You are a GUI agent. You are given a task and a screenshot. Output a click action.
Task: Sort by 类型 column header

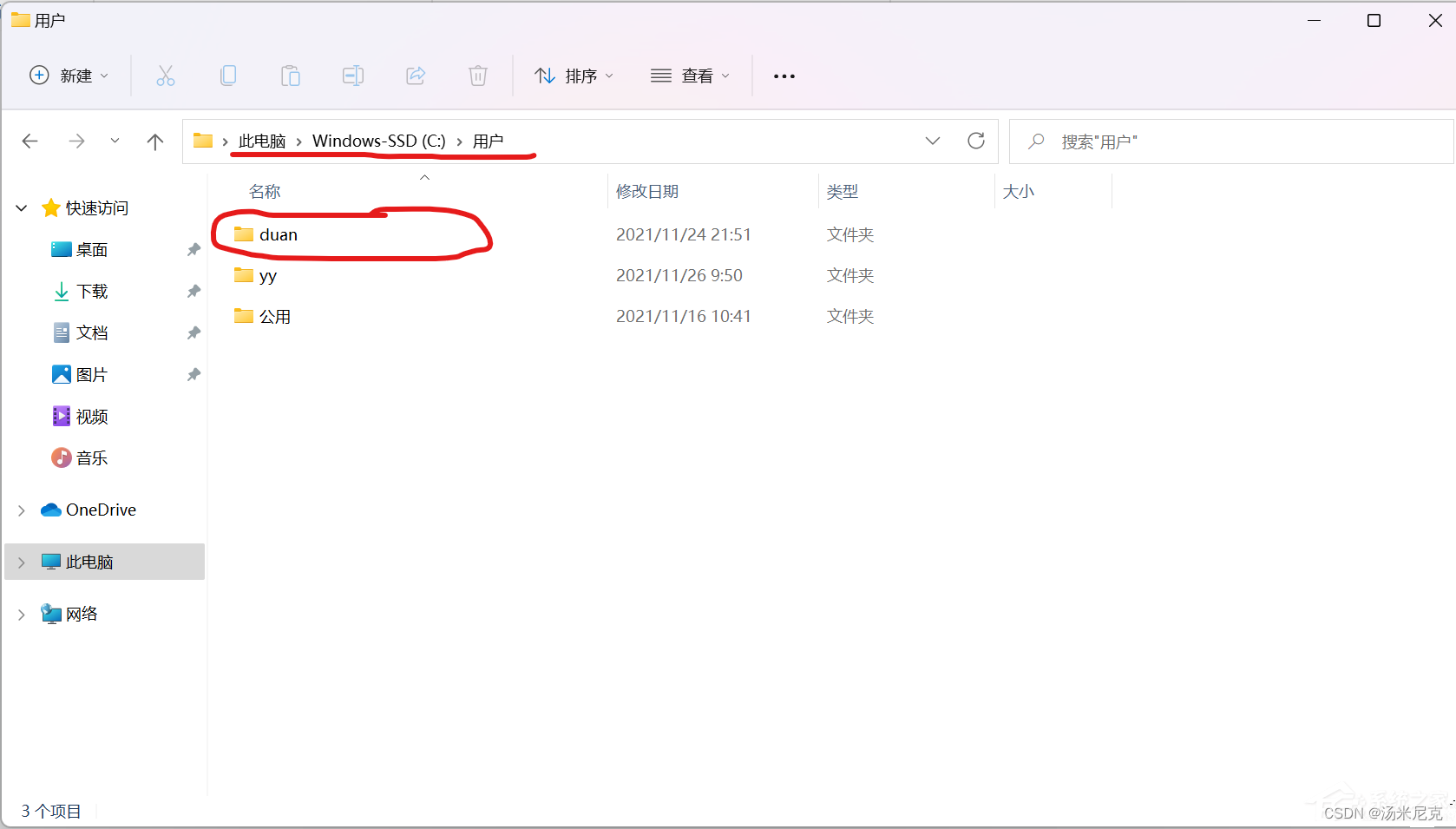click(843, 192)
